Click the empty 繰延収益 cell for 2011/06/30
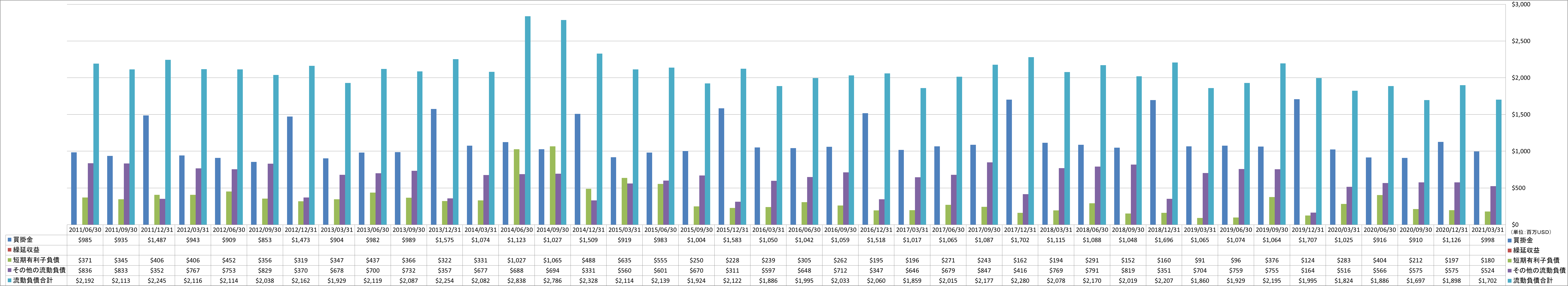 tap(85, 250)
